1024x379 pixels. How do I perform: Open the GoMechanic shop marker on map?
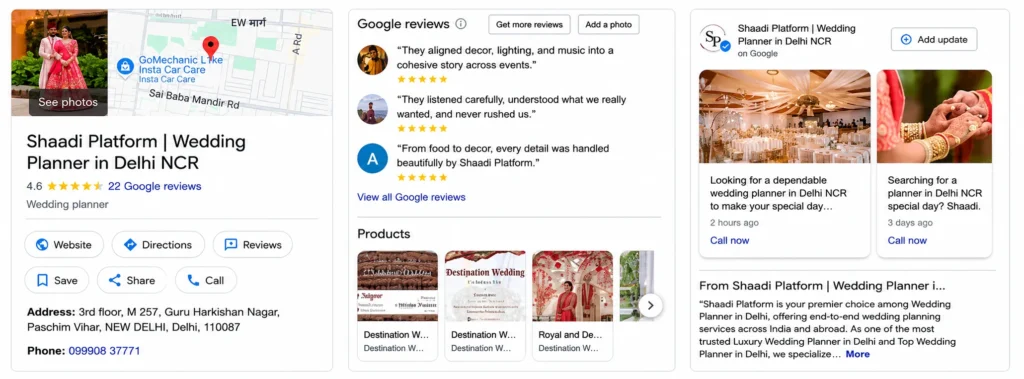coord(125,66)
